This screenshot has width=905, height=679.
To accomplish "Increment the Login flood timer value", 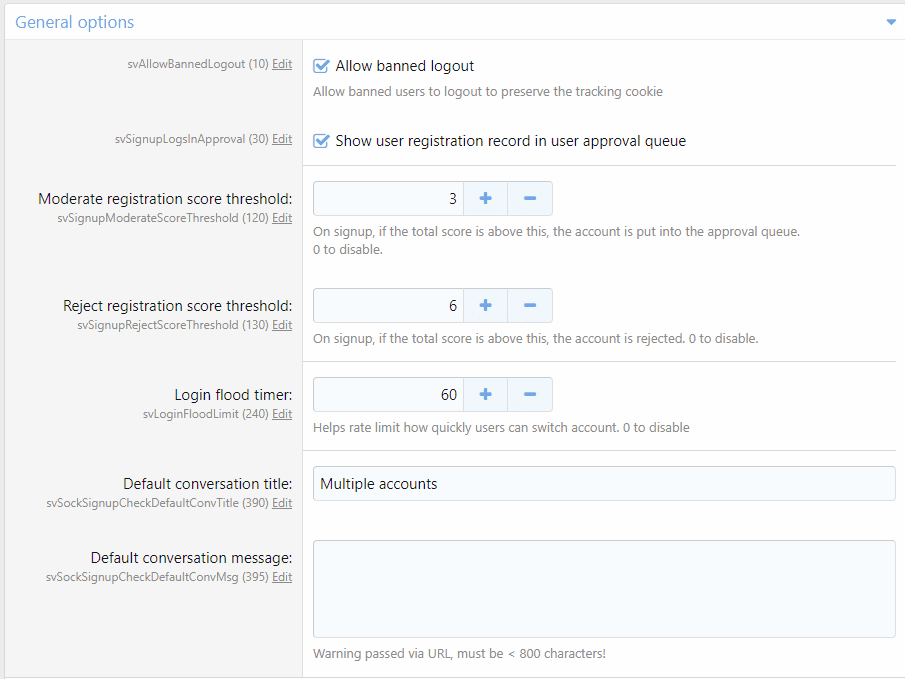I will [485, 394].
